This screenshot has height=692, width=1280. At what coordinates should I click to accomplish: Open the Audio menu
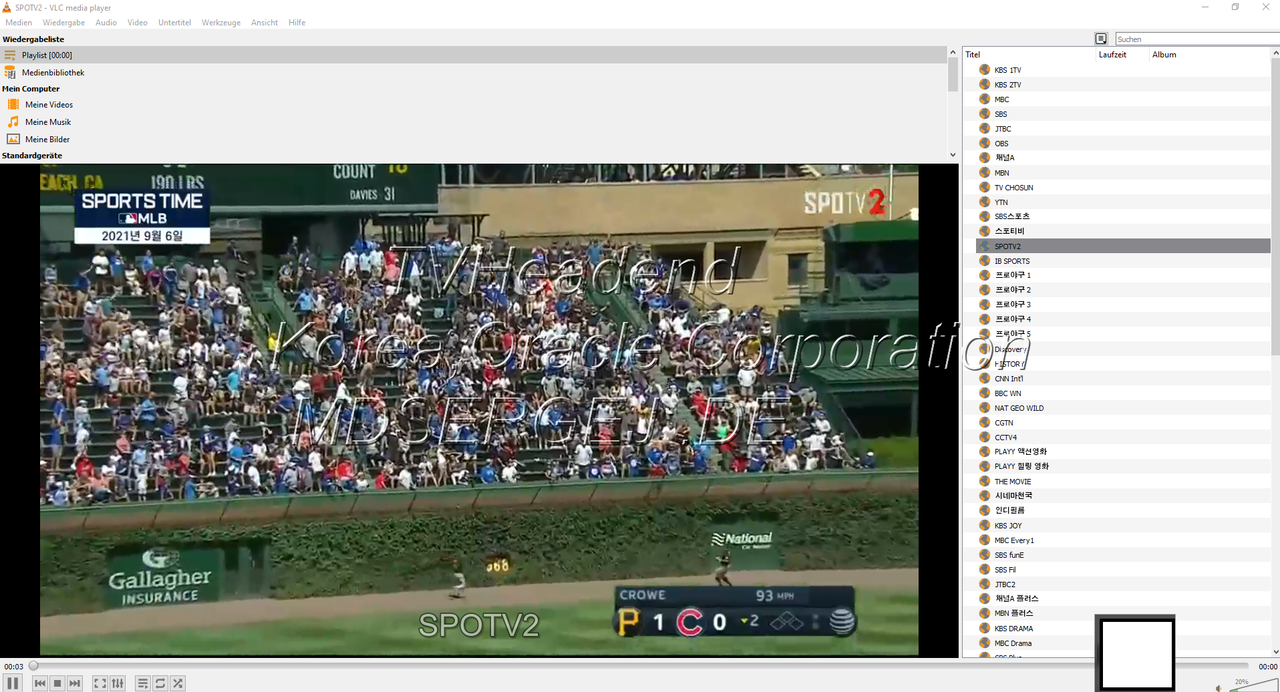click(x=106, y=22)
